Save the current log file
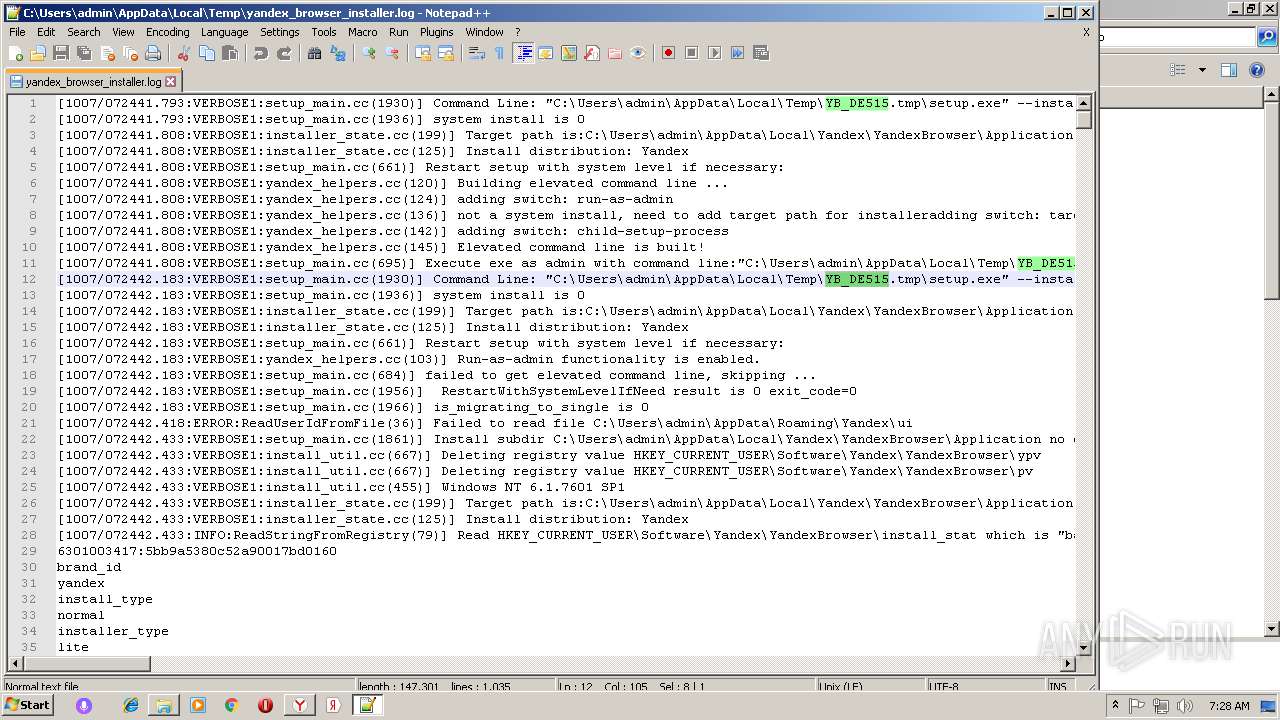 61,53
